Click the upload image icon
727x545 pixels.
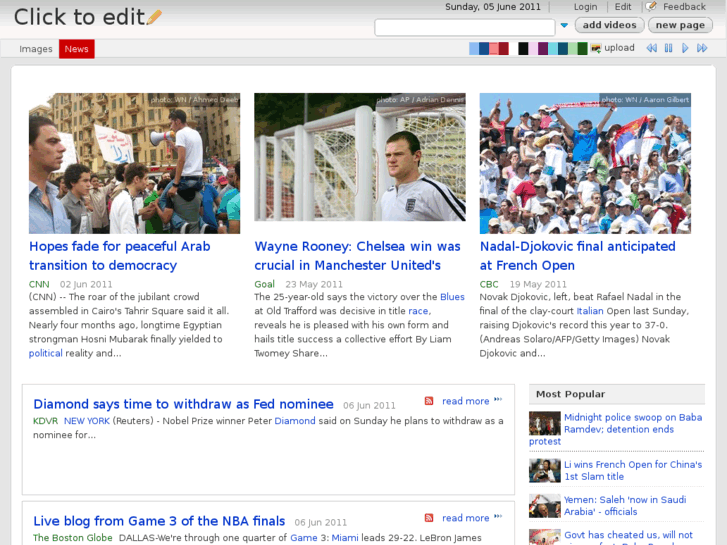[596, 48]
